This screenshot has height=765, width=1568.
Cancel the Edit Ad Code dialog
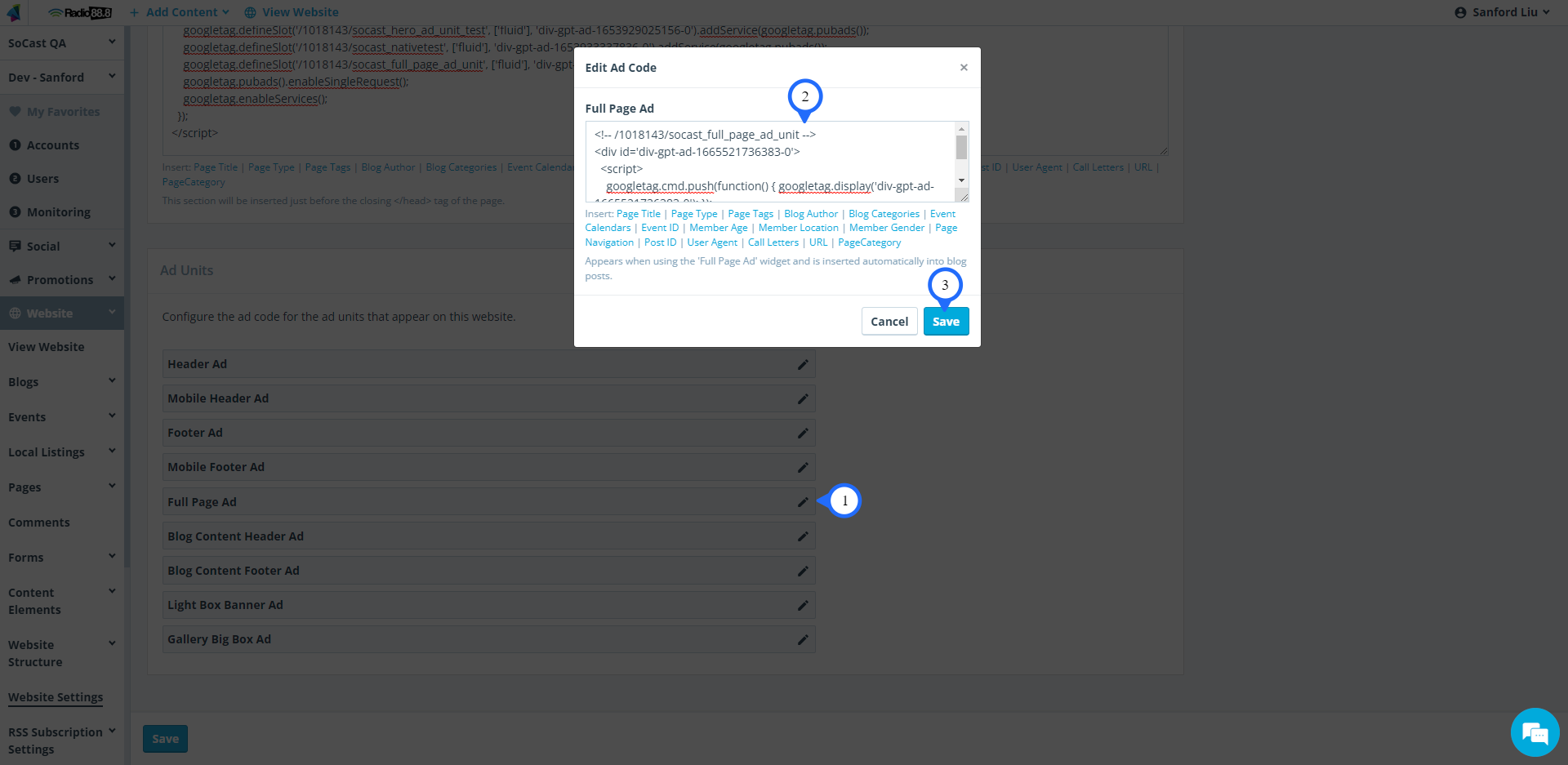889,322
